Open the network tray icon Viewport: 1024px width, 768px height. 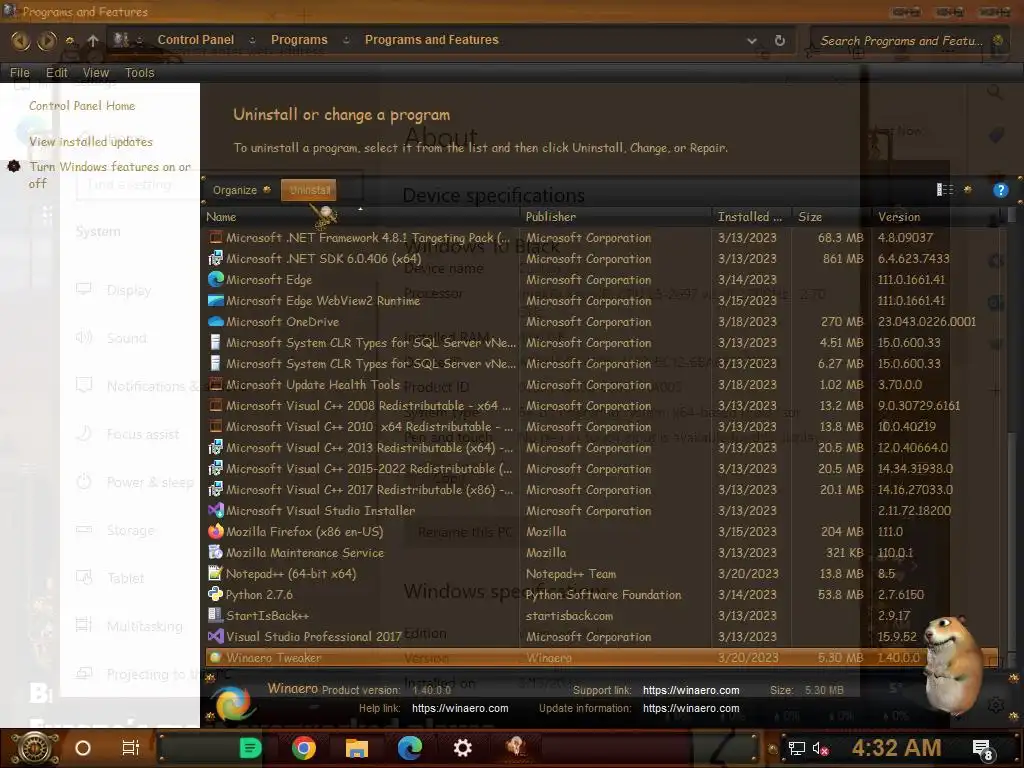point(796,748)
